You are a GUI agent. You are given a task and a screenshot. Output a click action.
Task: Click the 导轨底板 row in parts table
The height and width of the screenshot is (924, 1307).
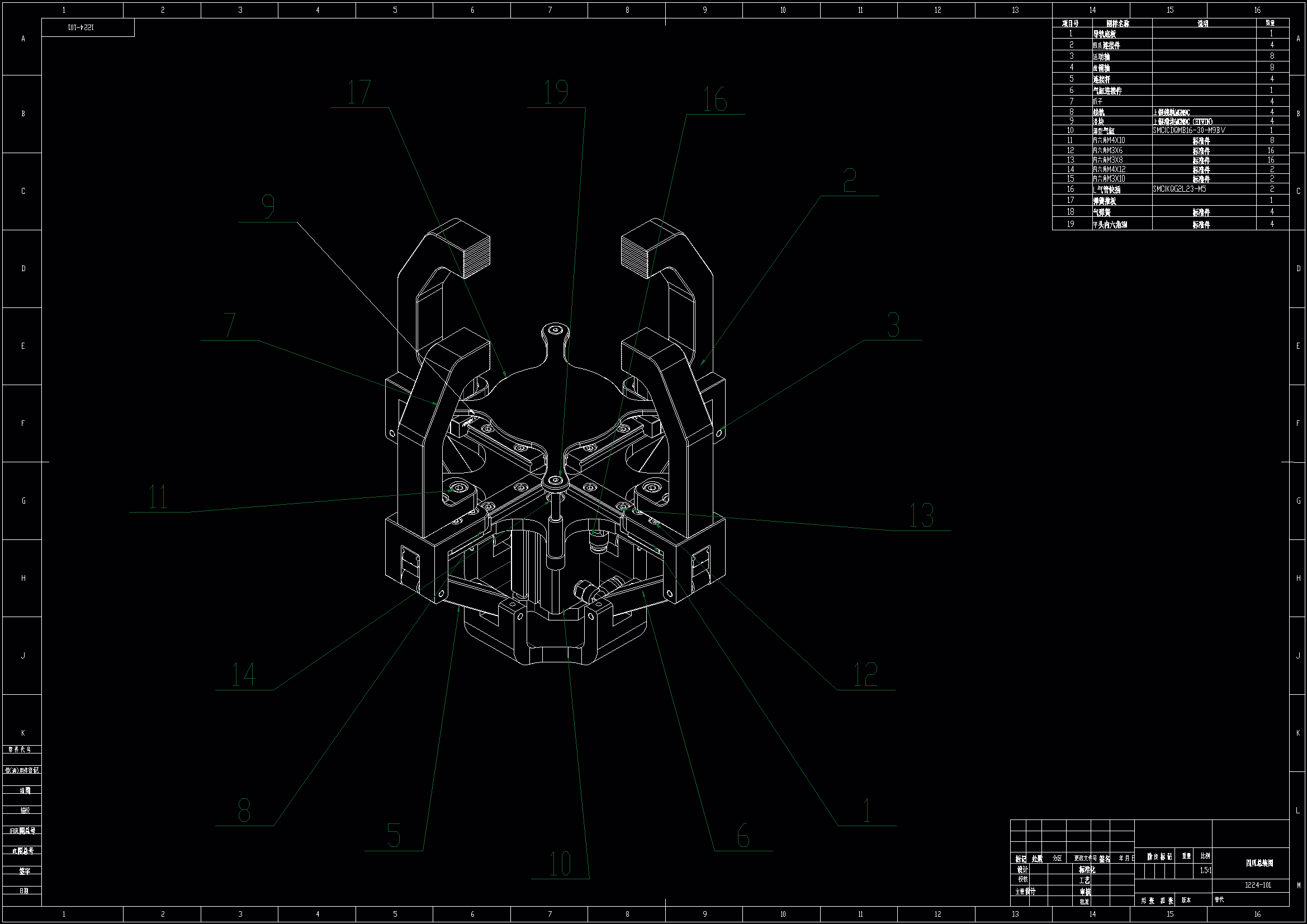coord(1104,34)
